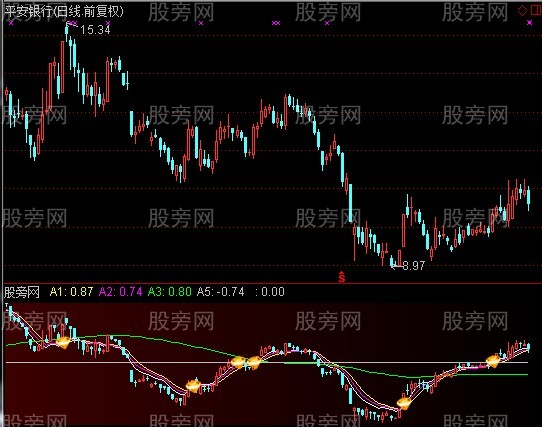Select the 平安银行(日线.前复权) chart title

(x=64, y=11)
